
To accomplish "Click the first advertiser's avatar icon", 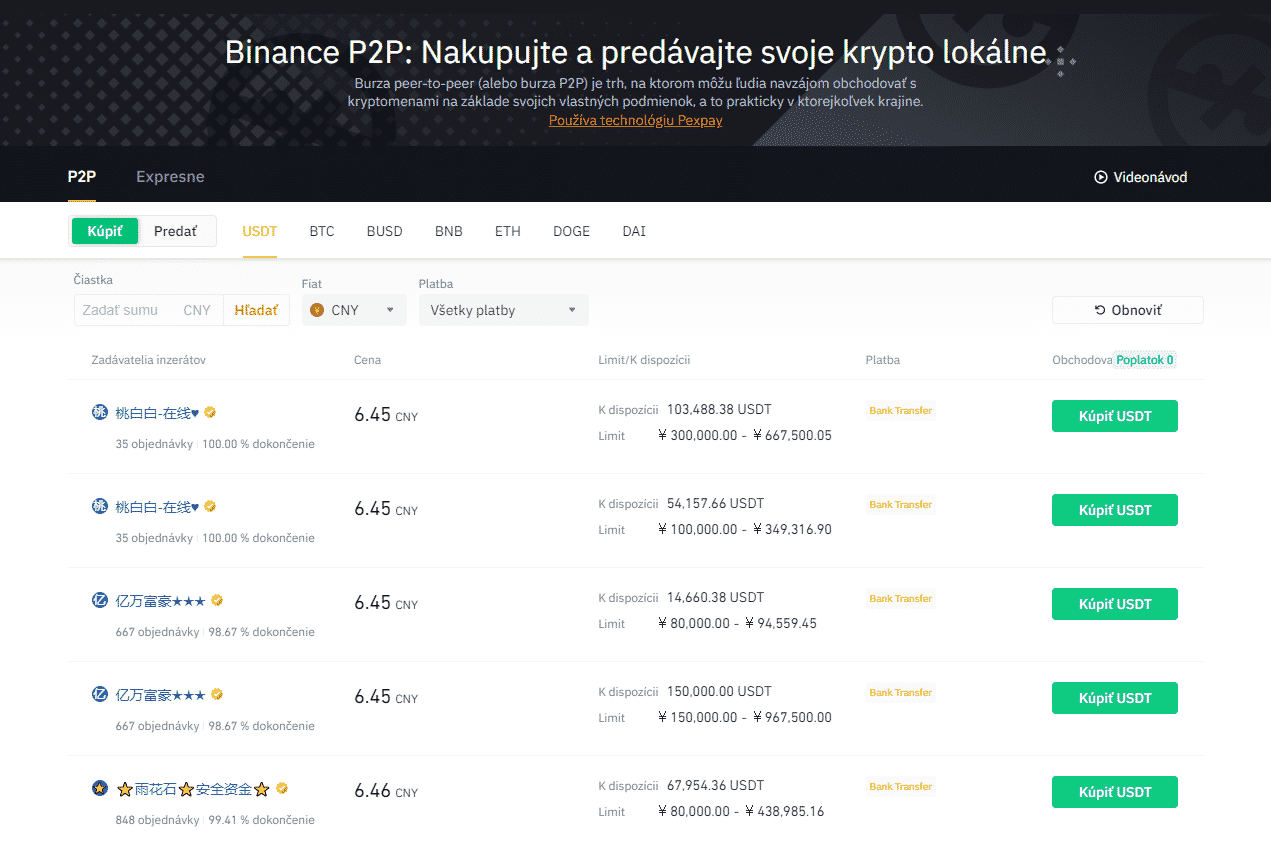I will coord(100,412).
